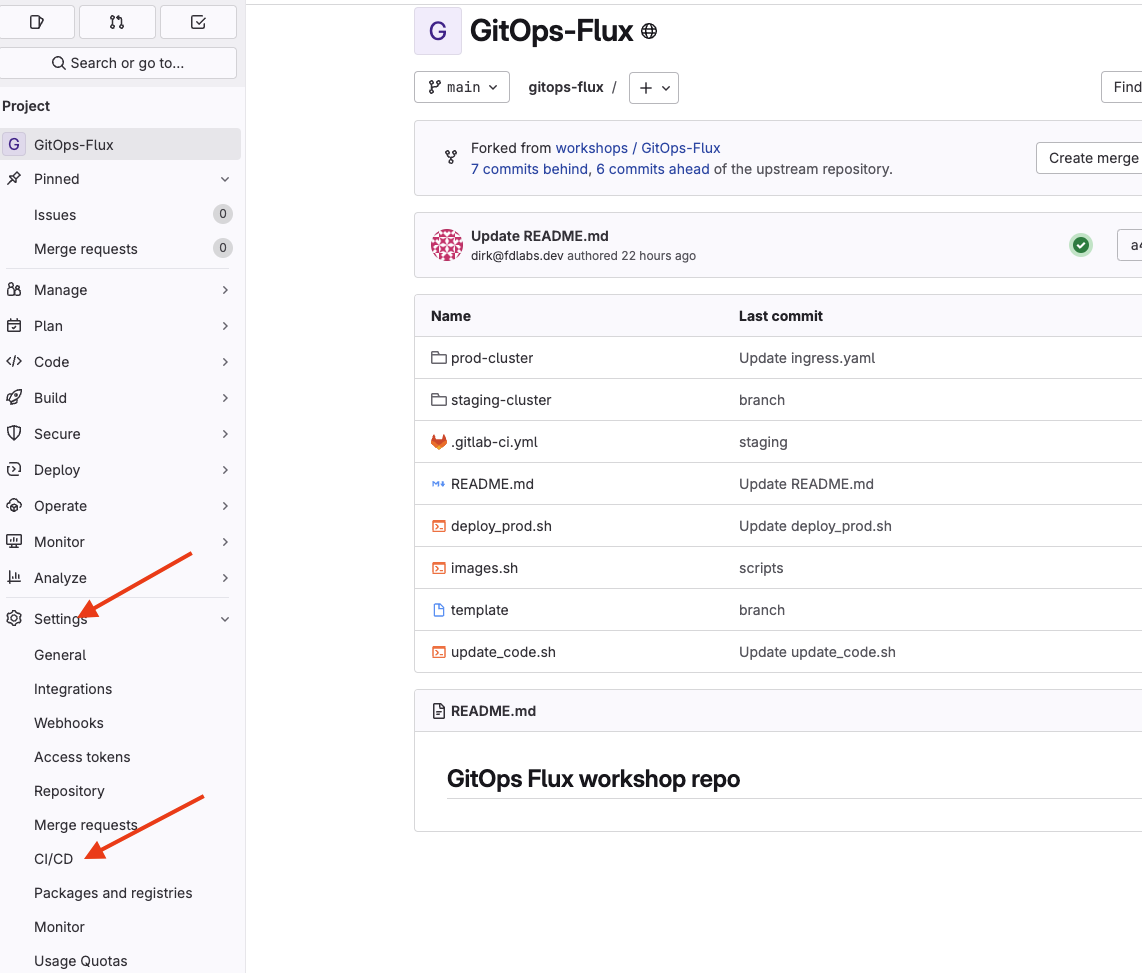Click the gitops-flux breadcrumb link
1142x973 pixels.
coord(566,87)
